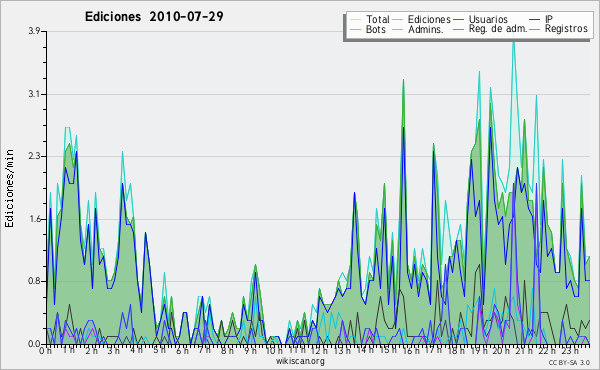Screen dimensions: 600x370
Task: Click the "0 h" hour label
Action: (46, 350)
